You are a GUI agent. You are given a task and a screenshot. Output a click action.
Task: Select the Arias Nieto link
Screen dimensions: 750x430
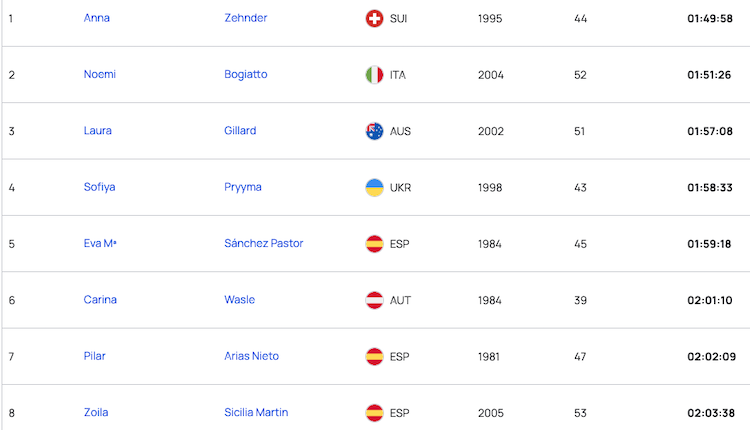click(252, 356)
